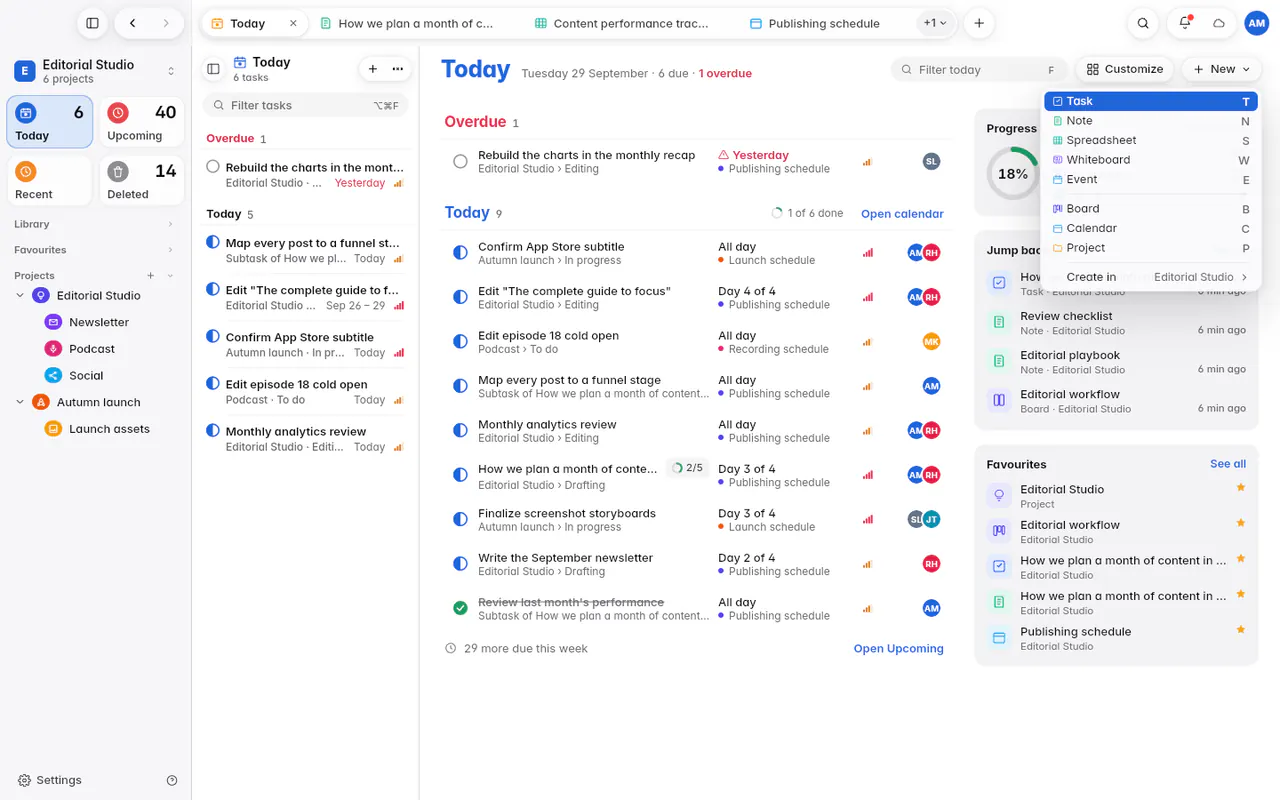This screenshot has width=1280, height=800.
Task: Click the 18% progress ring
Action: coord(1013,174)
